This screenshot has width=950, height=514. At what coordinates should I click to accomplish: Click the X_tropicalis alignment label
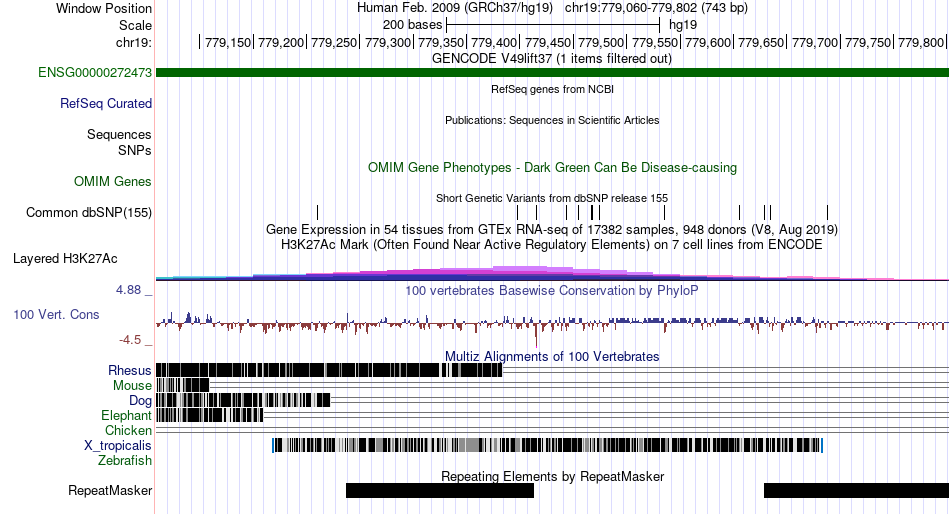click(x=118, y=446)
